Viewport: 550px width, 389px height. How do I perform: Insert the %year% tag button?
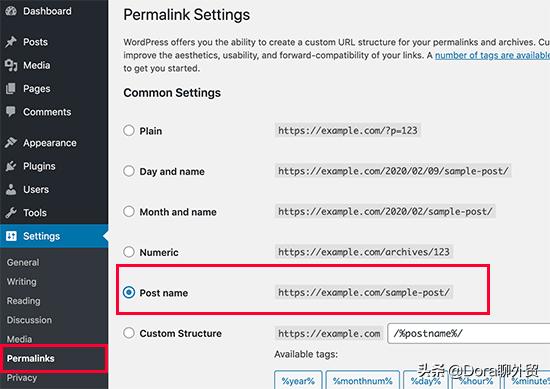pyautogui.click(x=298, y=380)
